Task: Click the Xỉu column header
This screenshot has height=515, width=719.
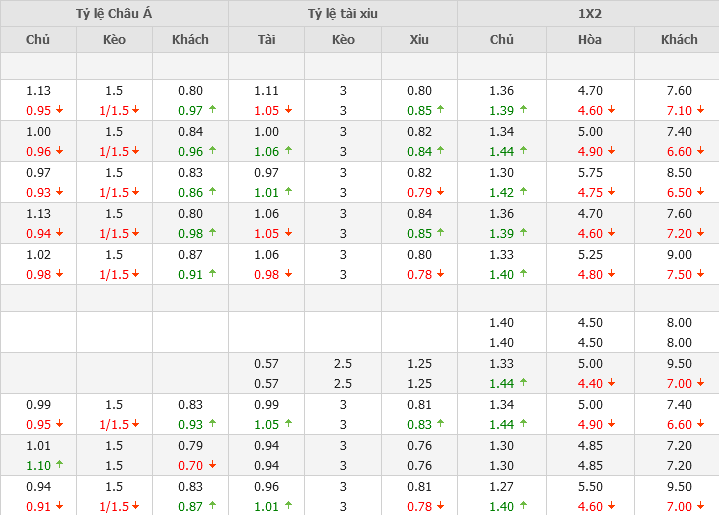Action: [x=419, y=39]
